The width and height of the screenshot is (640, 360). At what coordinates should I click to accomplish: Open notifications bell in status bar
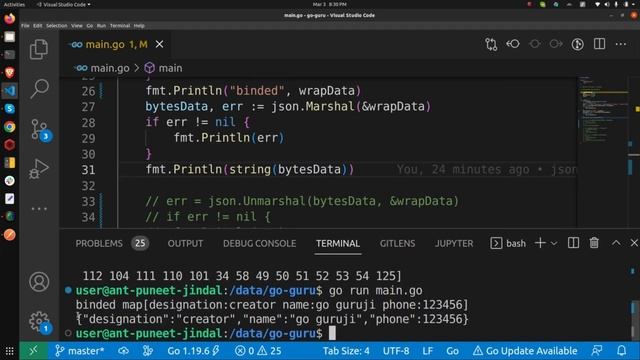[x=622, y=351]
